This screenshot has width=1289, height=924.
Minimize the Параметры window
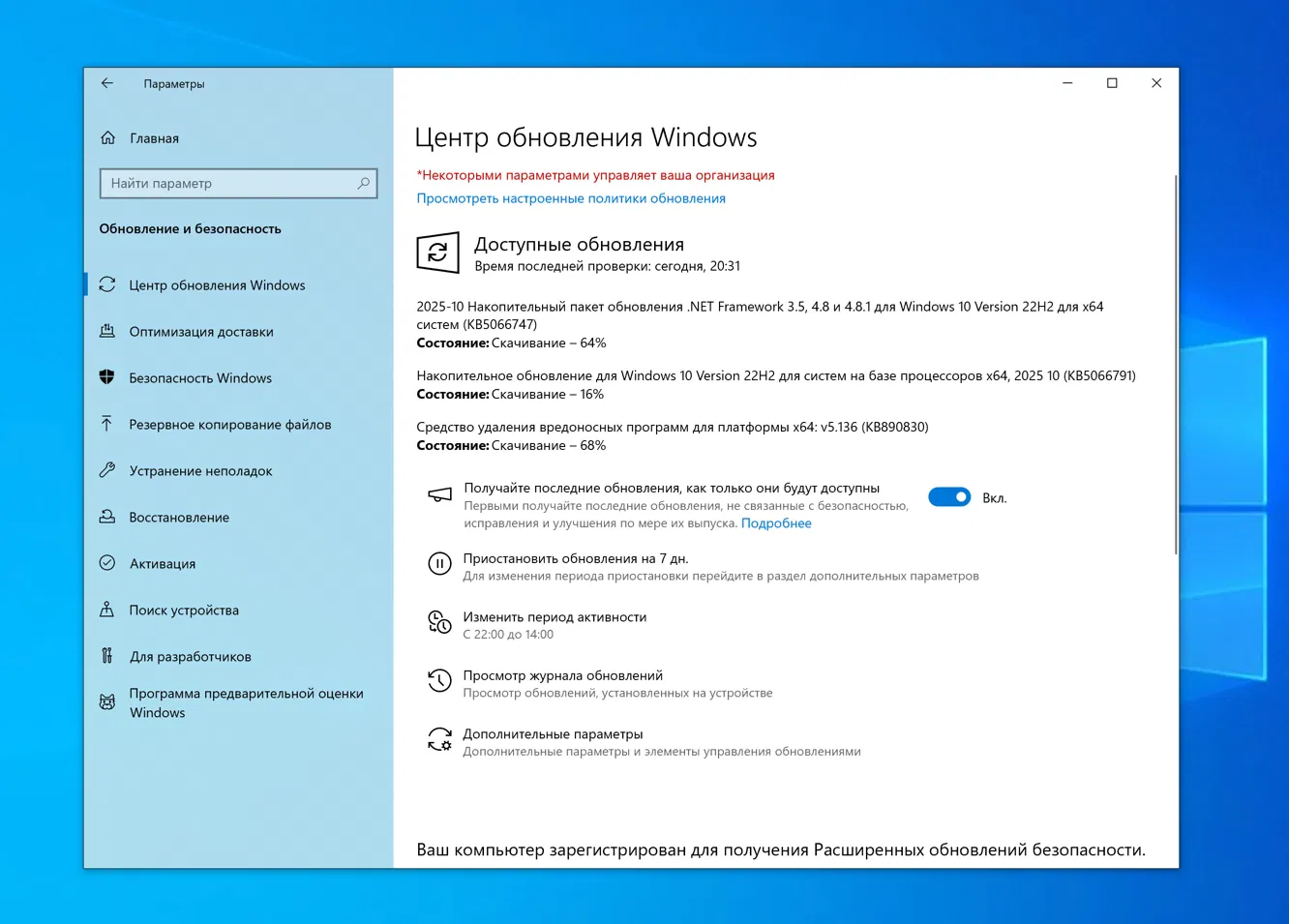[1067, 83]
